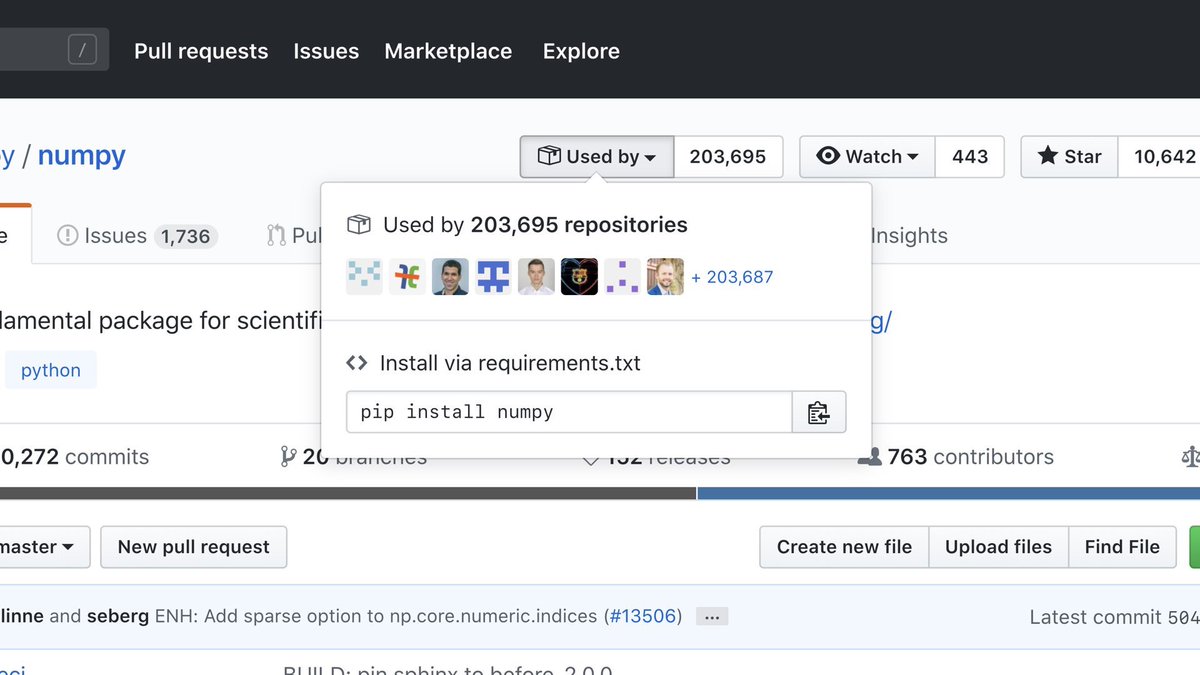Open the Insights tab
This screenshot has width=1200, height=675.
[909, 236]
